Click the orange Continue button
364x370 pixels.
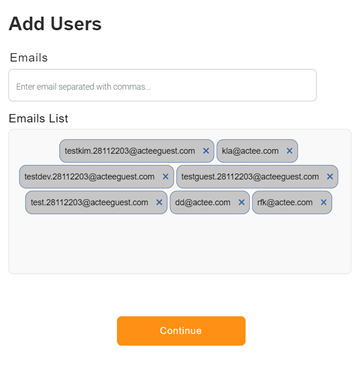(181, 331)
